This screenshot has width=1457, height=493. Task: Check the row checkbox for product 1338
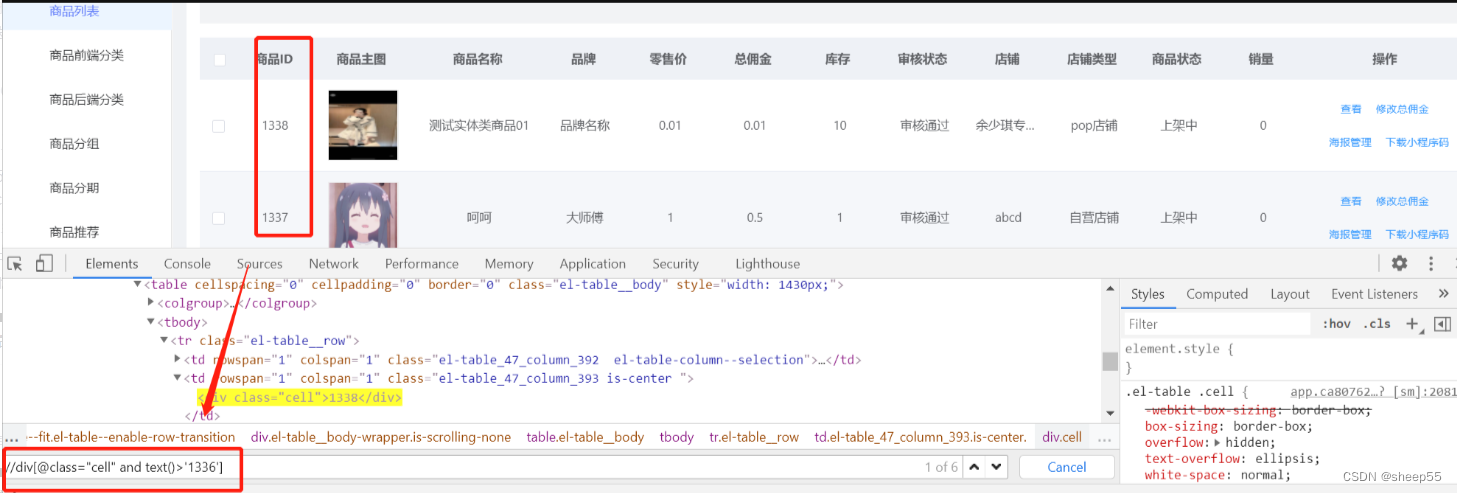[219, 126]
